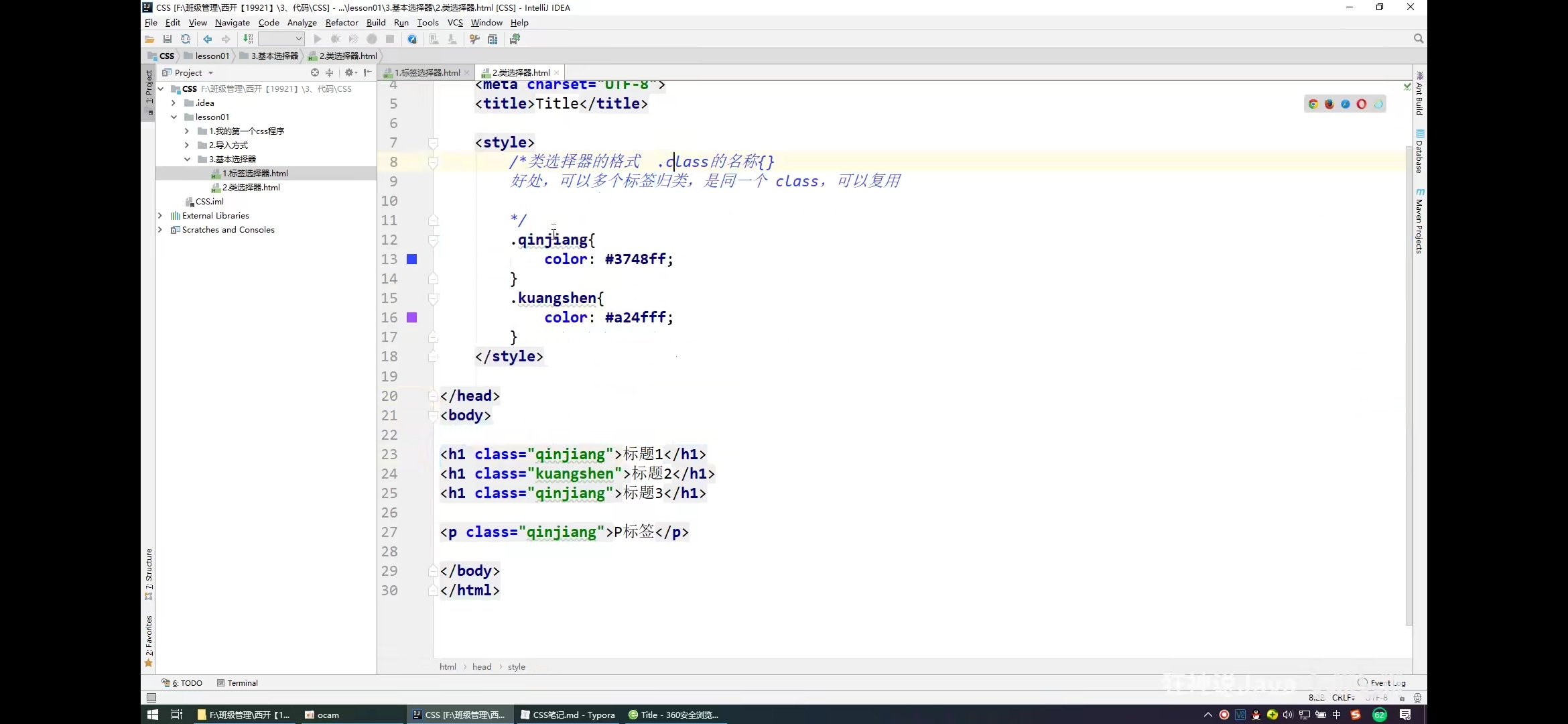Open preview in Chrome browser icon
The width and height of the screenshot is (1568, 724).
pyautogui.click(x=1313, y=104)
